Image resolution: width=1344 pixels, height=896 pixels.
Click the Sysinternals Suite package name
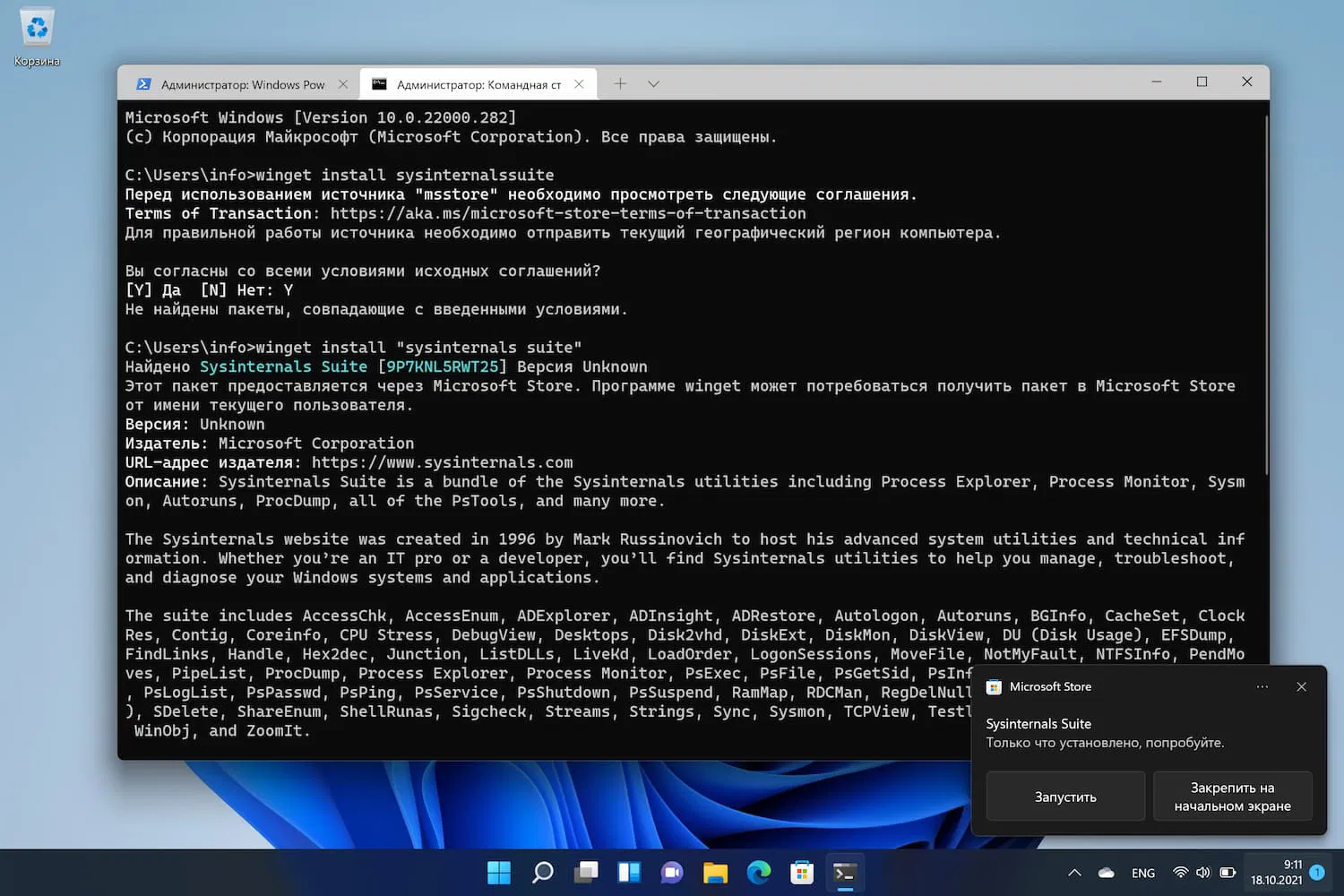click(x=283, y=366)
